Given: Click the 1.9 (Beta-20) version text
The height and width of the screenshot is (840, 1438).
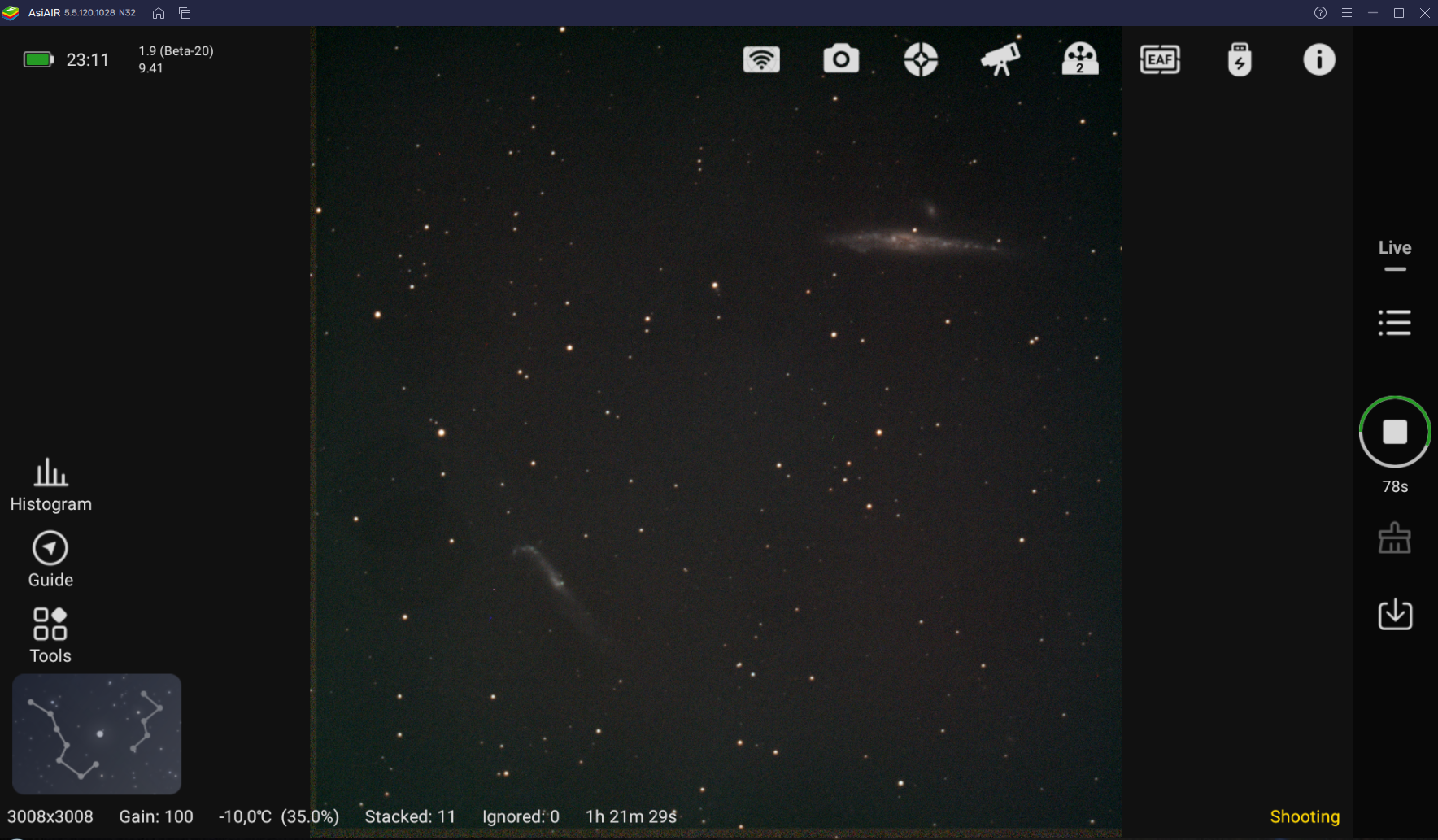Looking at the screenshot, I should click(176, 50).
